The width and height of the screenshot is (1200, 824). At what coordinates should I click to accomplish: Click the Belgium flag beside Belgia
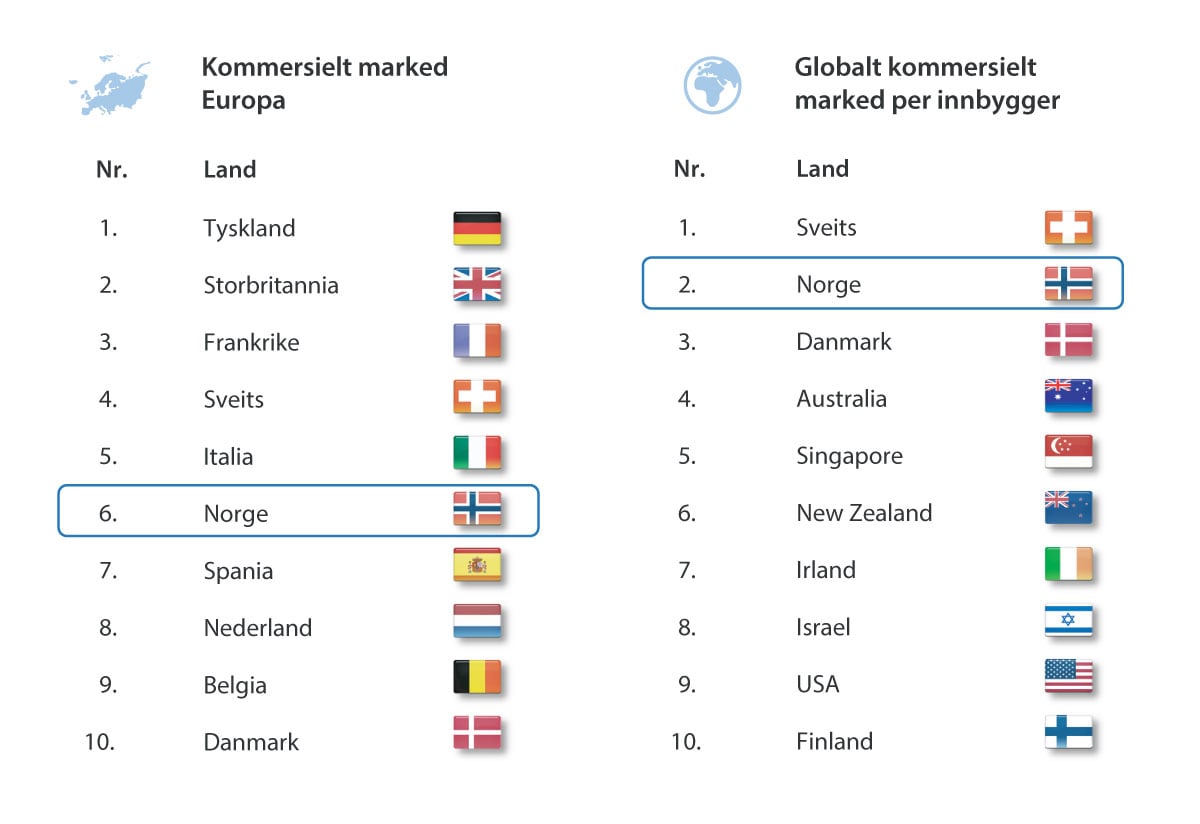pyautogui.click(x=477, y=678)
